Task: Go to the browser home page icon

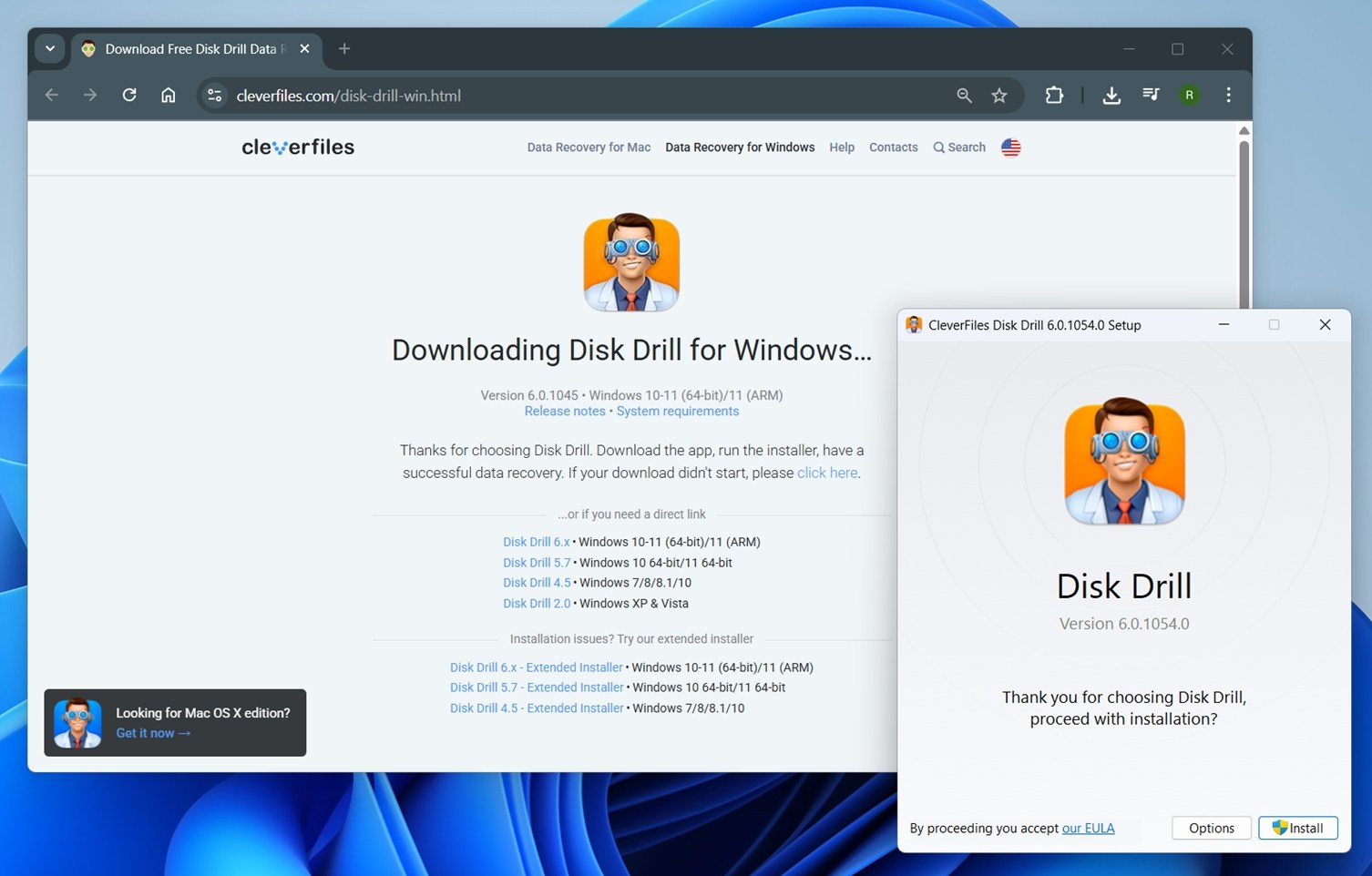Action: (x=169, y=96)
